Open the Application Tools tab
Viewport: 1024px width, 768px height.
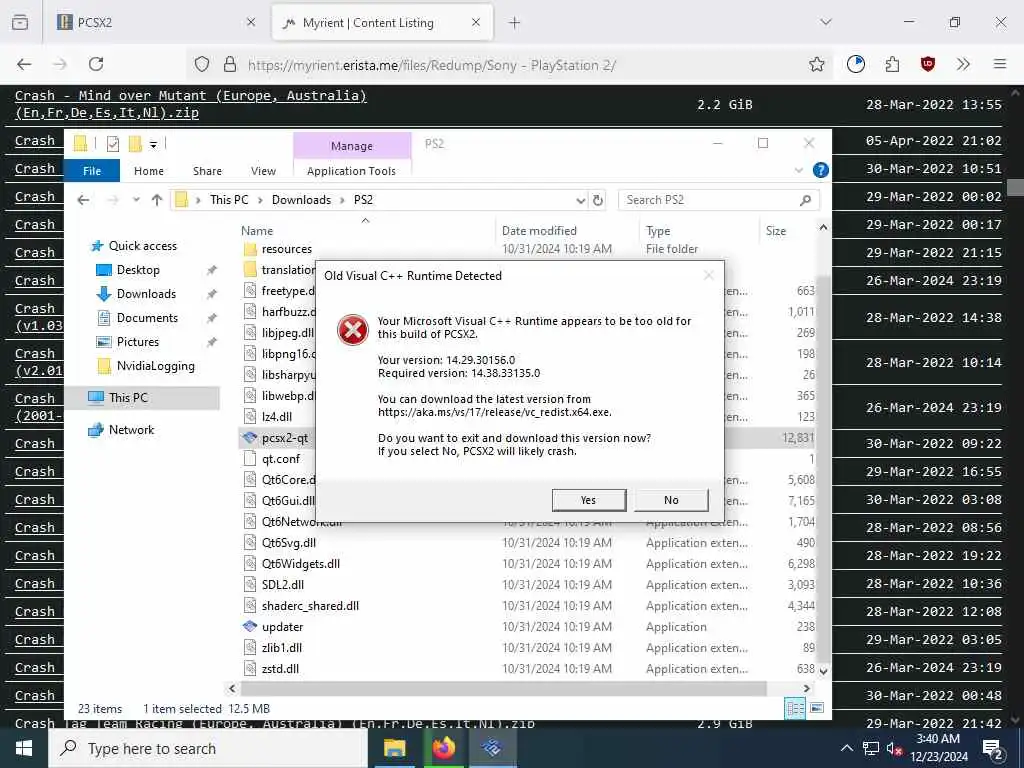click(x=351, y=170)
